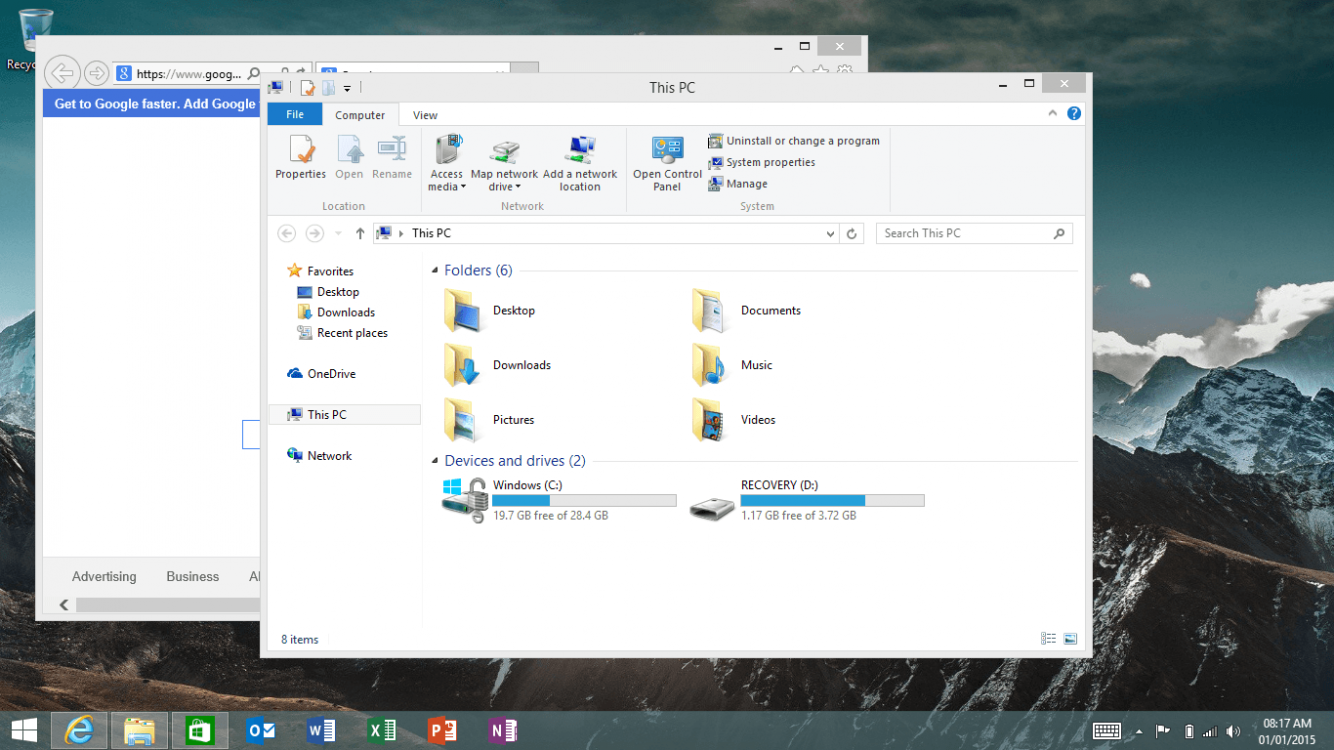The image size is (1334, 750).
Task: Collapse the Folders (6) group
Action: (x=435, y=271)
